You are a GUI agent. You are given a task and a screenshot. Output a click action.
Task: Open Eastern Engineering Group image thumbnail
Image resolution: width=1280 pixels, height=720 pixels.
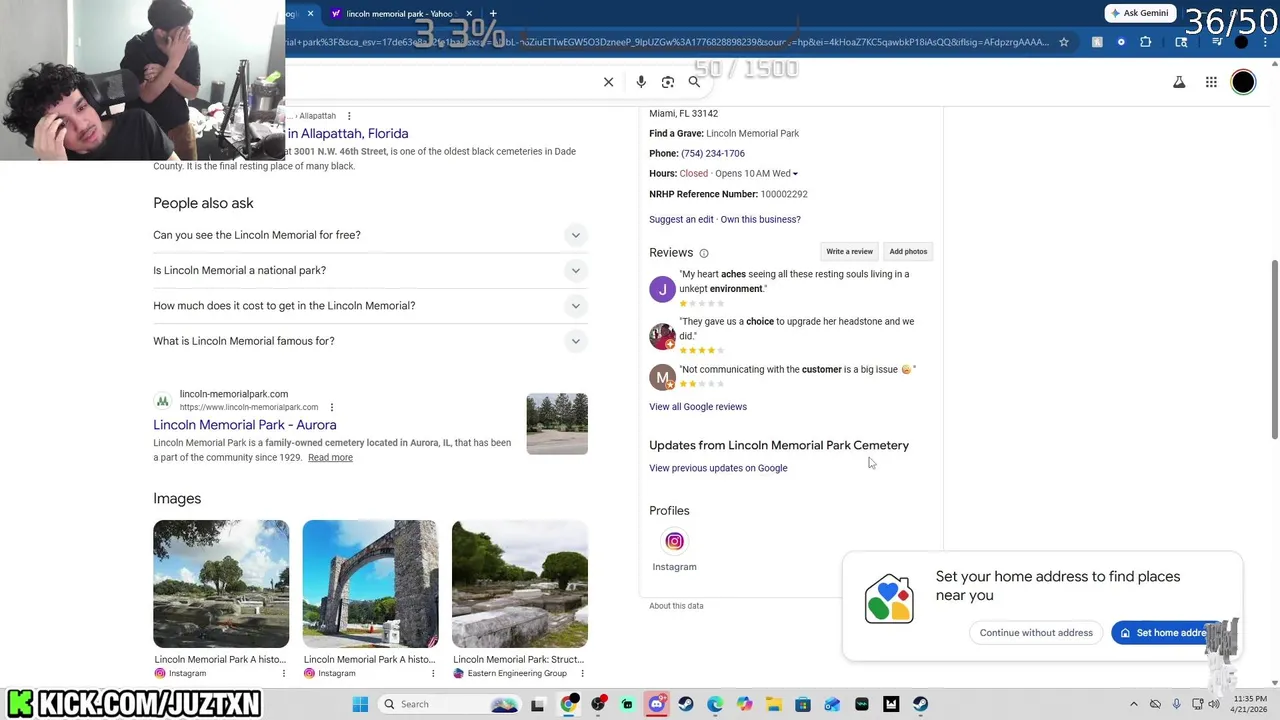click(x=520, y=584)
